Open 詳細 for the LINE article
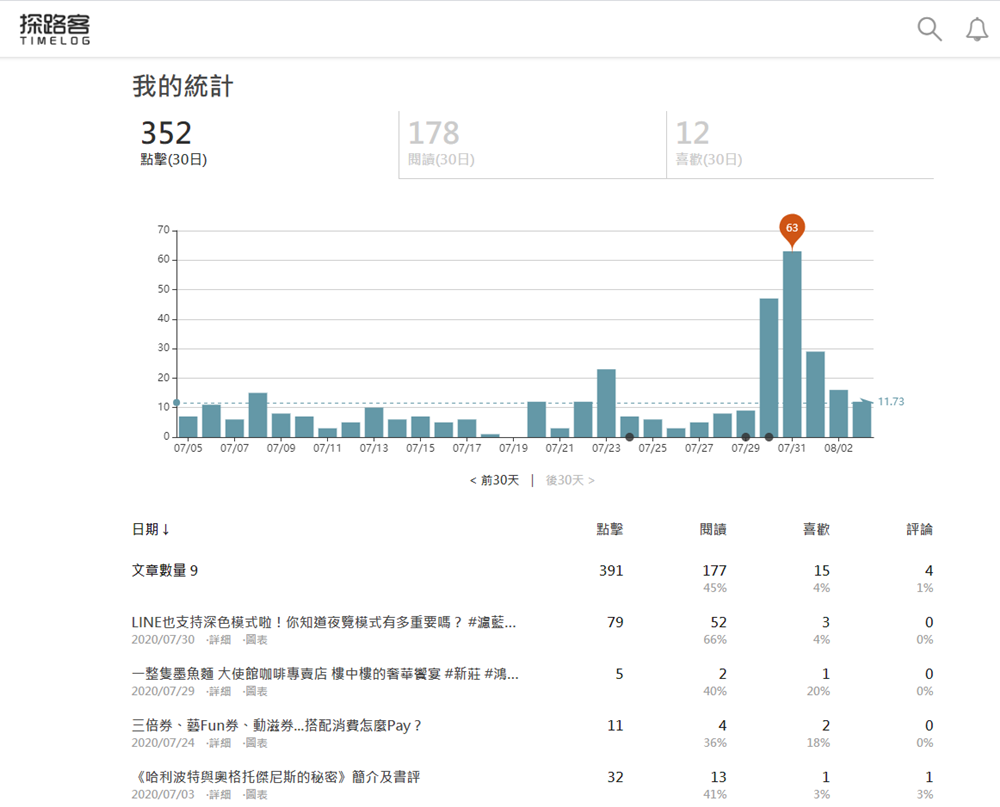Viewport: 1000px width, 807px height. point(218,639)
